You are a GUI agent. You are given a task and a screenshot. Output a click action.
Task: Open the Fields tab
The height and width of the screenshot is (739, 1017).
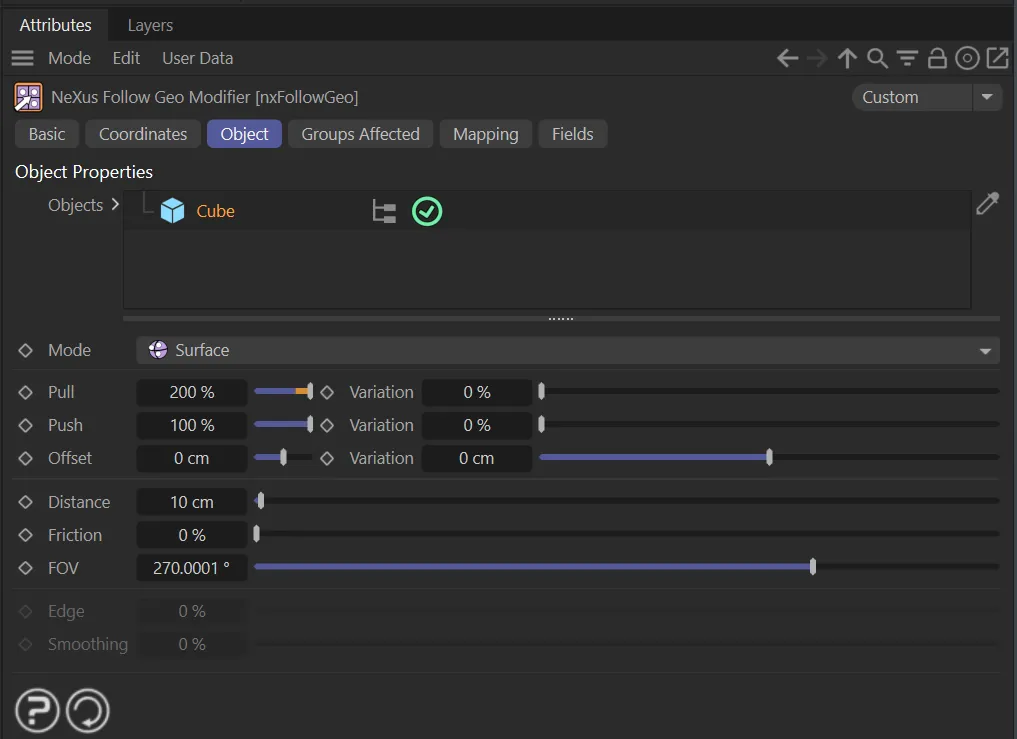tap(572, 134)
